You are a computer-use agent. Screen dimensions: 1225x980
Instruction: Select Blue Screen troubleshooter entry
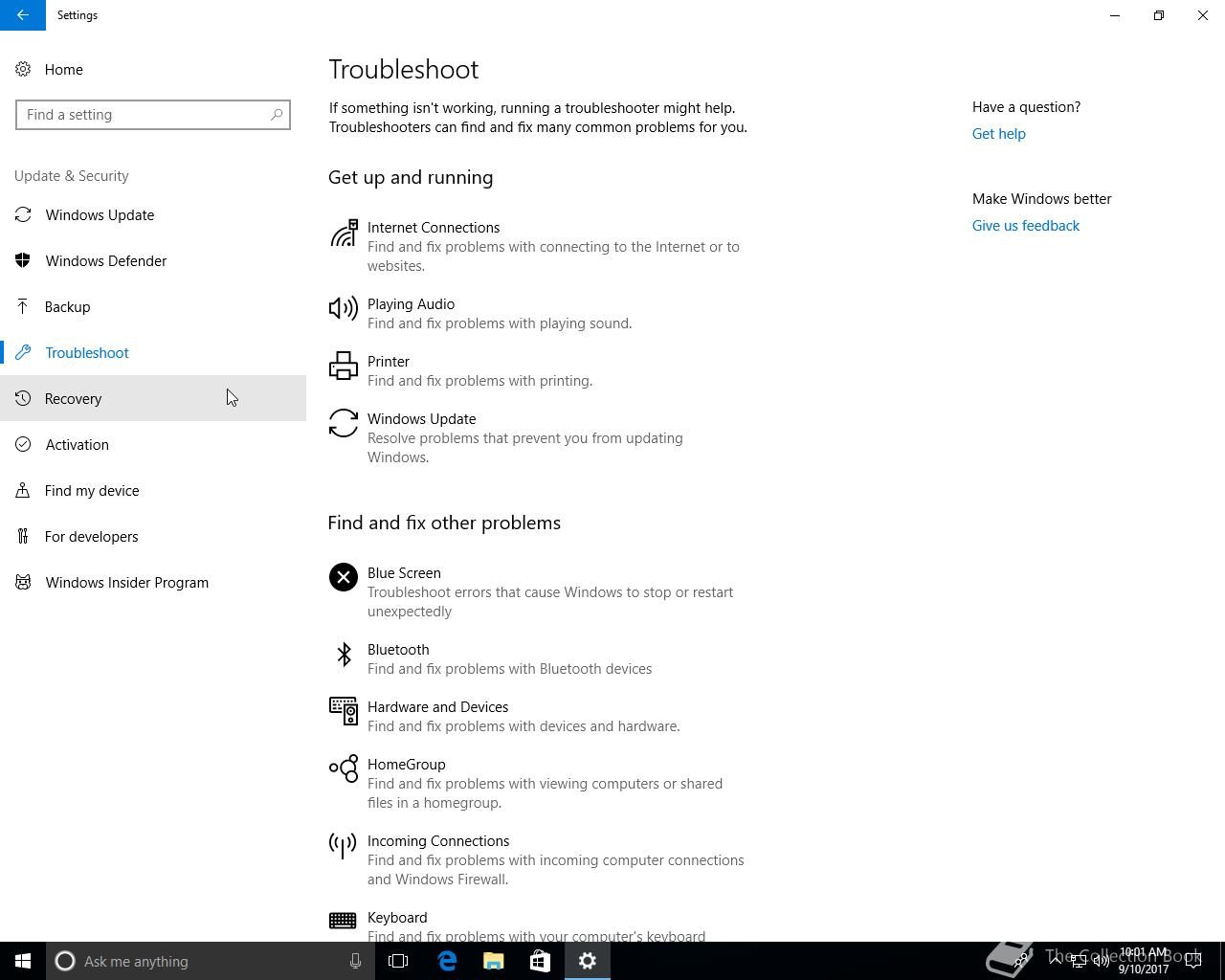pyautogui.click(x=539, y=592)
